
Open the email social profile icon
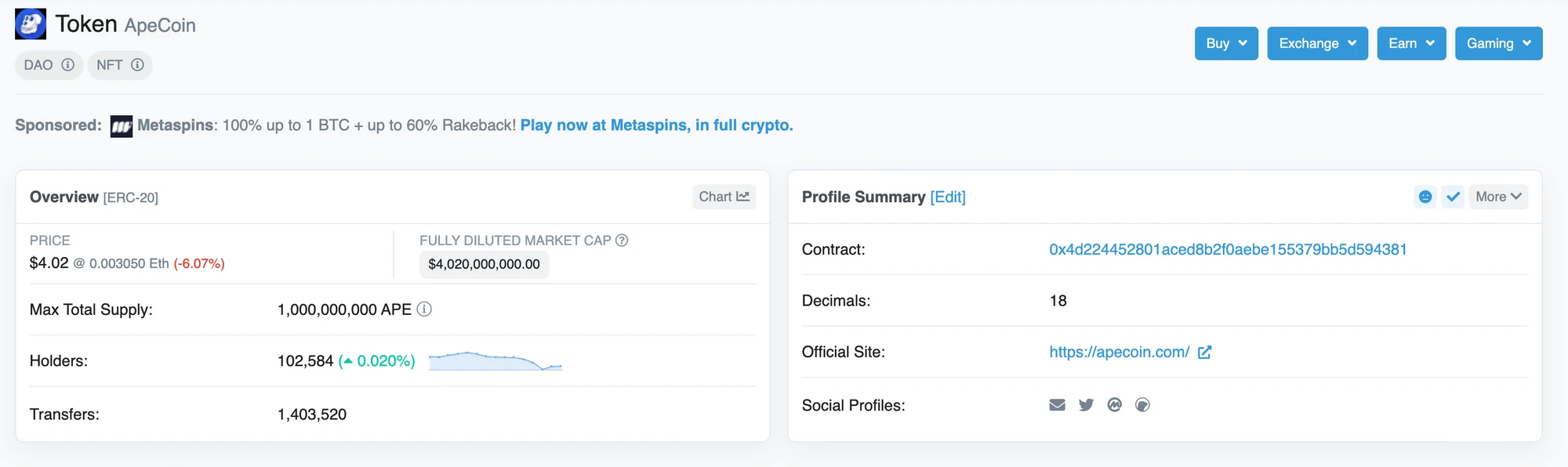pyautogui.click(x=1058, y=405)
